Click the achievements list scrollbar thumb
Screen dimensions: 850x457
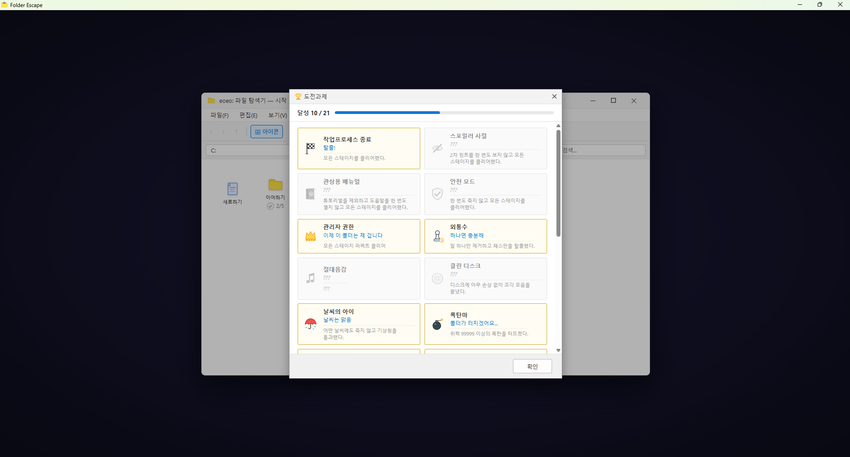coord(558,183)
